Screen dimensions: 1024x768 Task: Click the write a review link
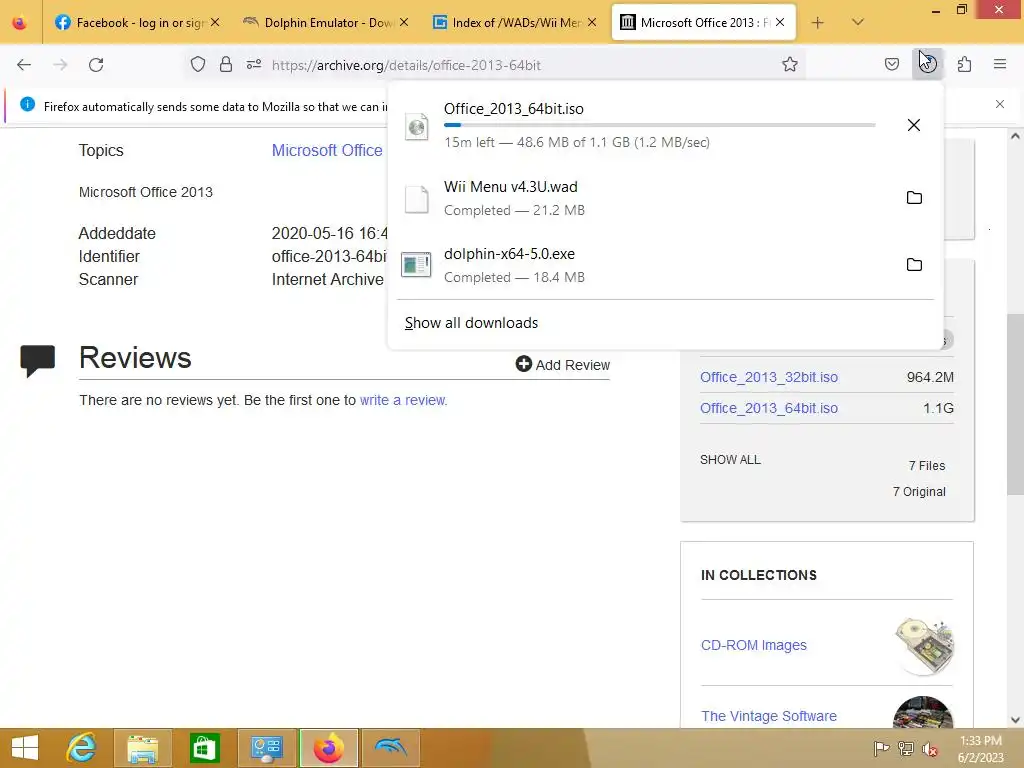point(403,400)
